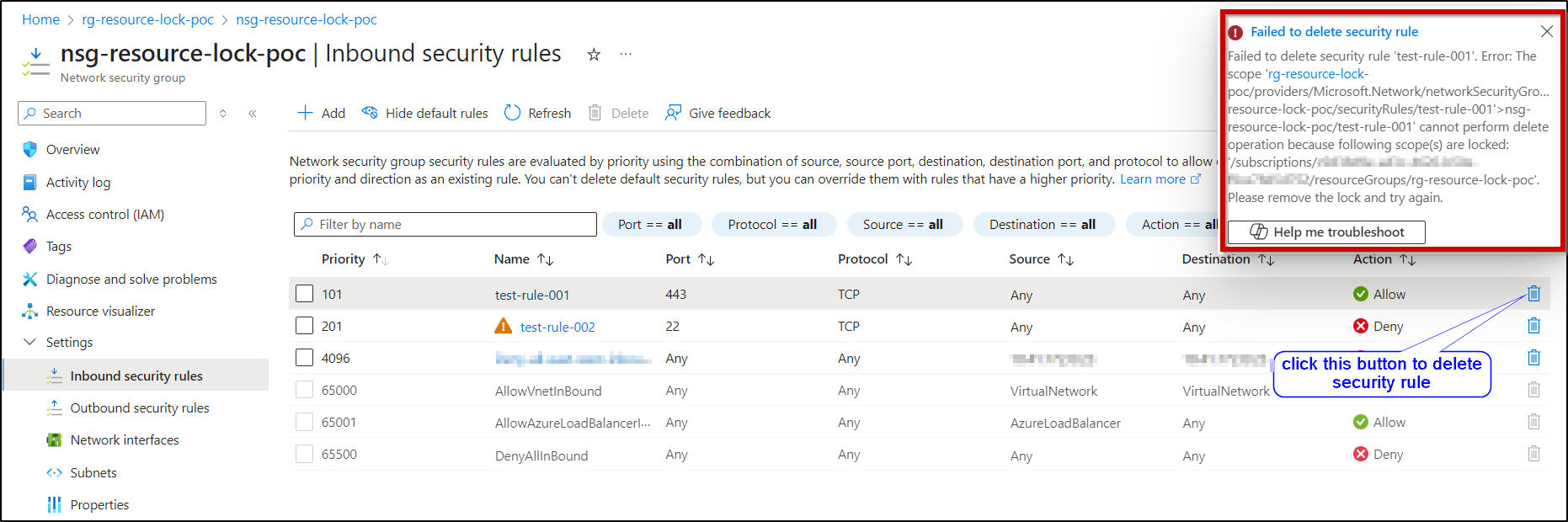The height and width of the screenshot is (522, 1568).
Task: Click the Home breadcrumb link
Action: 40,19
